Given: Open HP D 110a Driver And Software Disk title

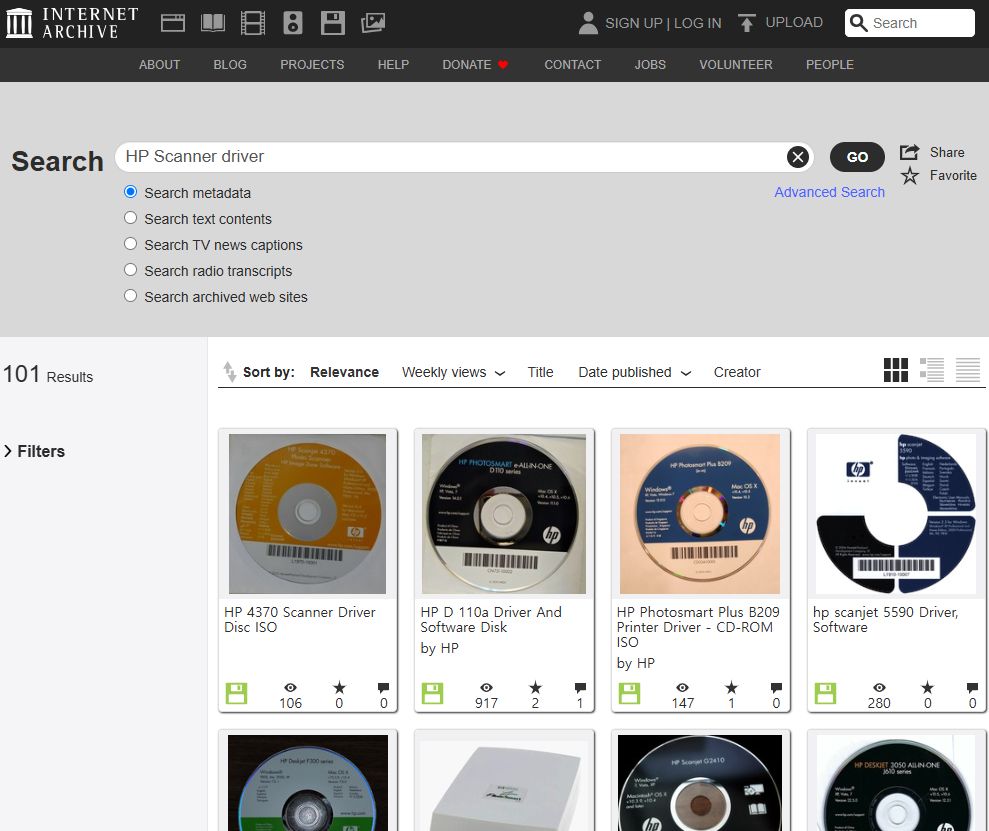Looking at the screenshot, I should [491, 620].
